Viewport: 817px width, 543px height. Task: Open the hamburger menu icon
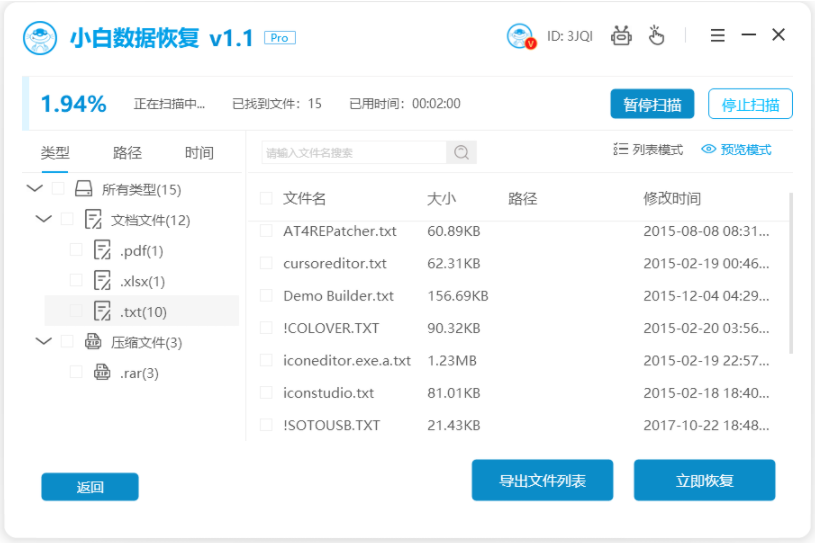click(717, 35)
